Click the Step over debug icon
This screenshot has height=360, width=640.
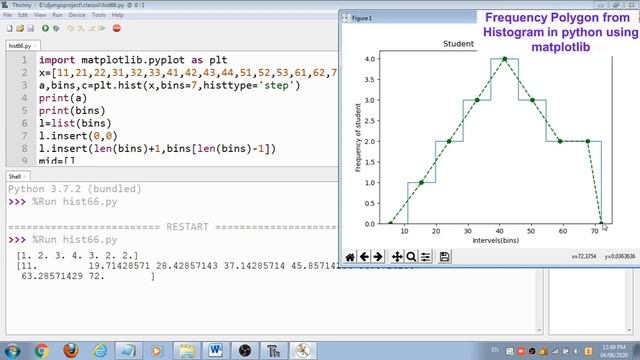(x=71, y=29)
